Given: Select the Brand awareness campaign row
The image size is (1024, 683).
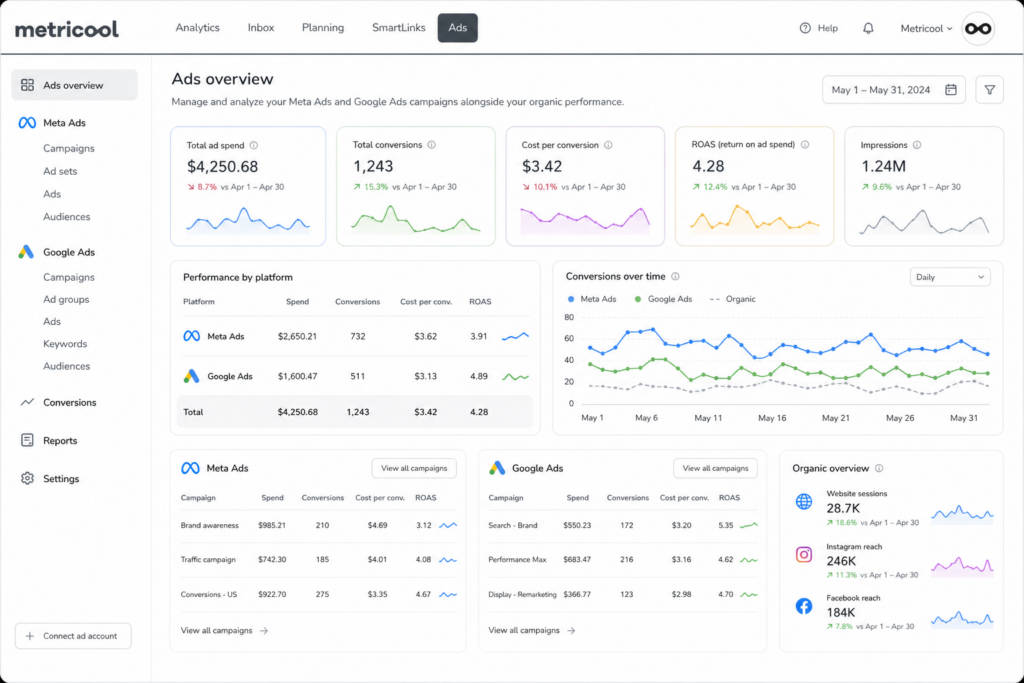Looking at the screenshot, I should pos(319,526).
